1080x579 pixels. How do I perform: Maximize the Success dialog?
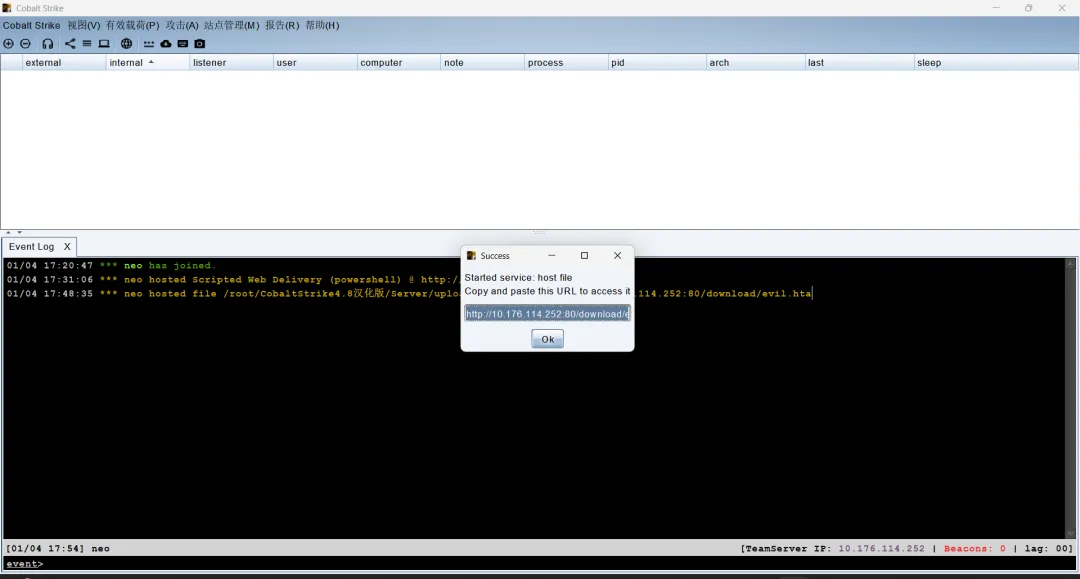pos(584,255)
